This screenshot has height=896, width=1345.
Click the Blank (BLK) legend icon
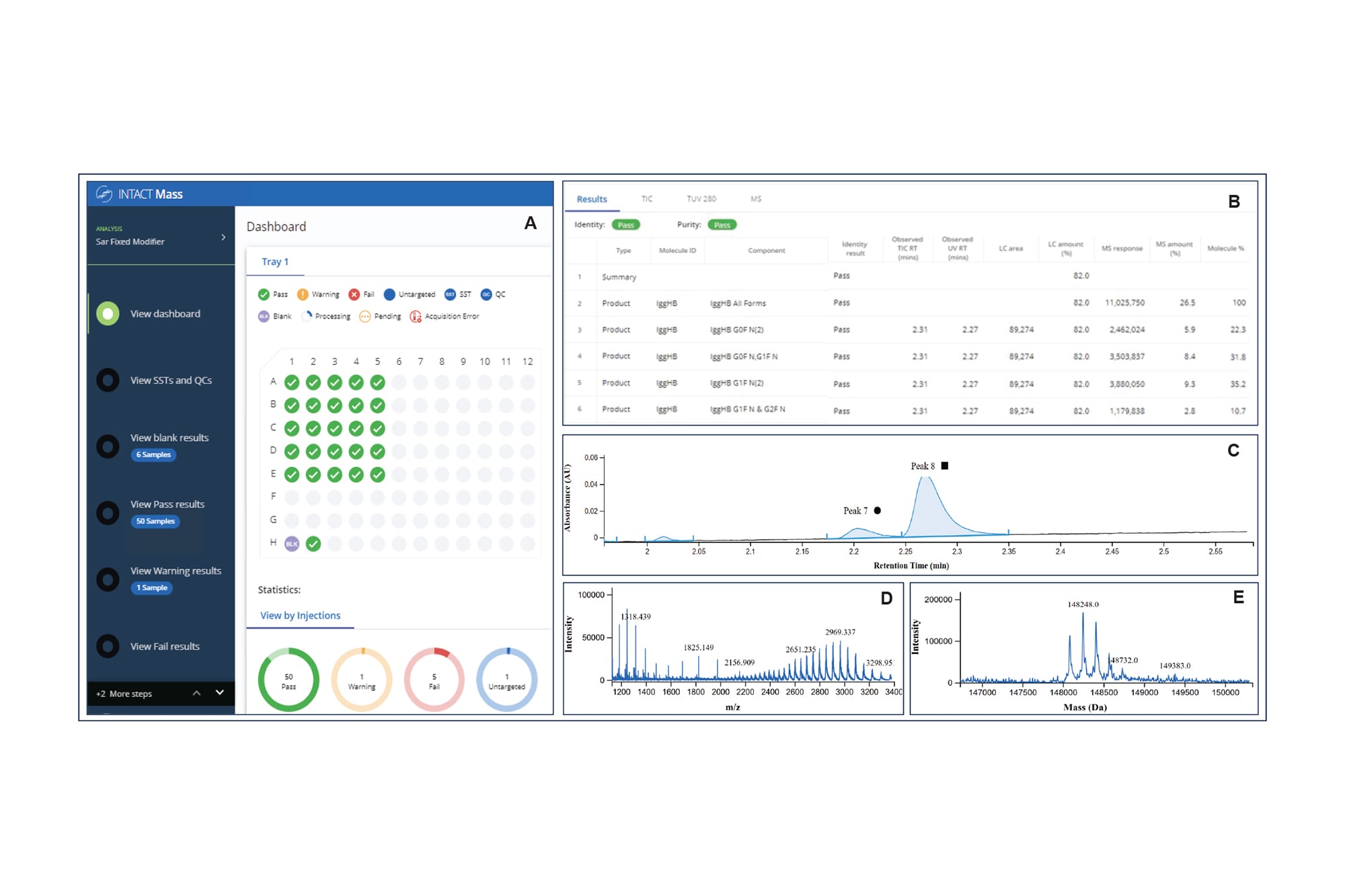pyautogui.click(x=264, y=316)
